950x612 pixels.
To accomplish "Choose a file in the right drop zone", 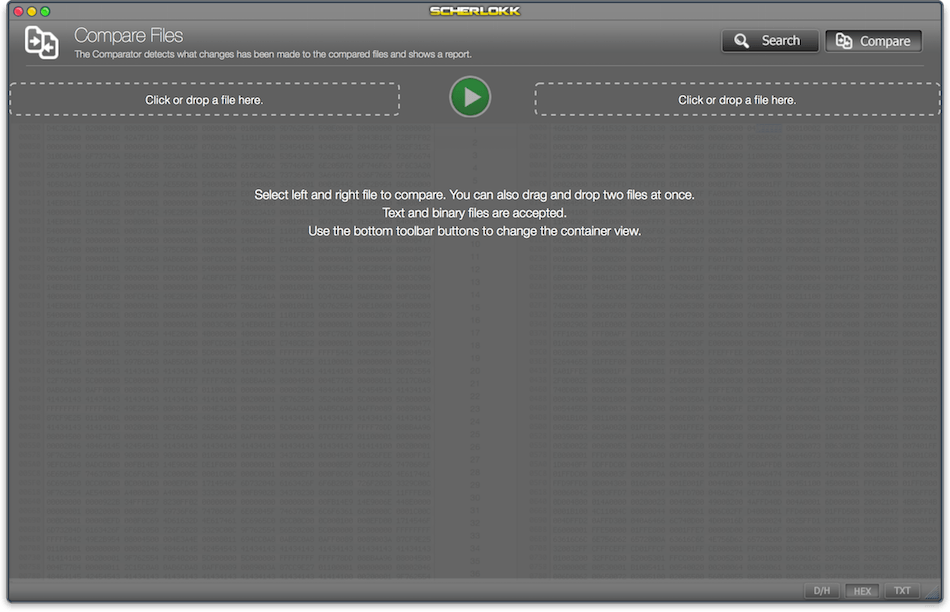I will [737, 99].
